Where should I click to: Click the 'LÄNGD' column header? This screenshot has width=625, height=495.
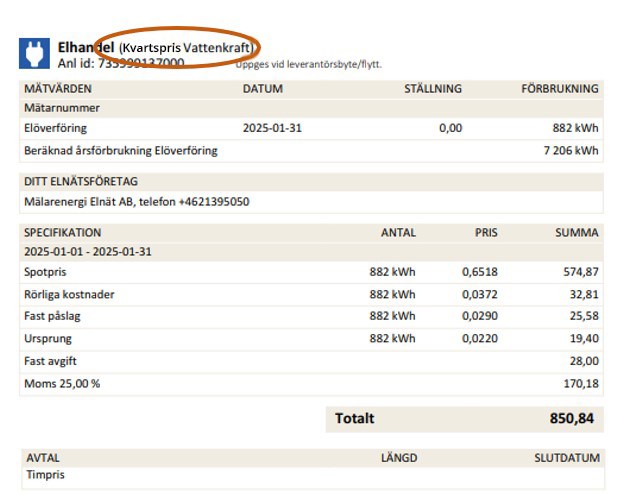point(399,458)
